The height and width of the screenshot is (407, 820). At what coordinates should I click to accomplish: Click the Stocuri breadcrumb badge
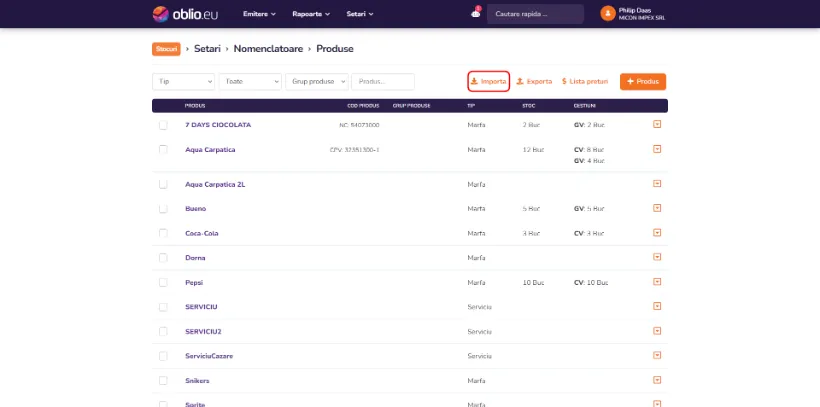pos(166,49)
